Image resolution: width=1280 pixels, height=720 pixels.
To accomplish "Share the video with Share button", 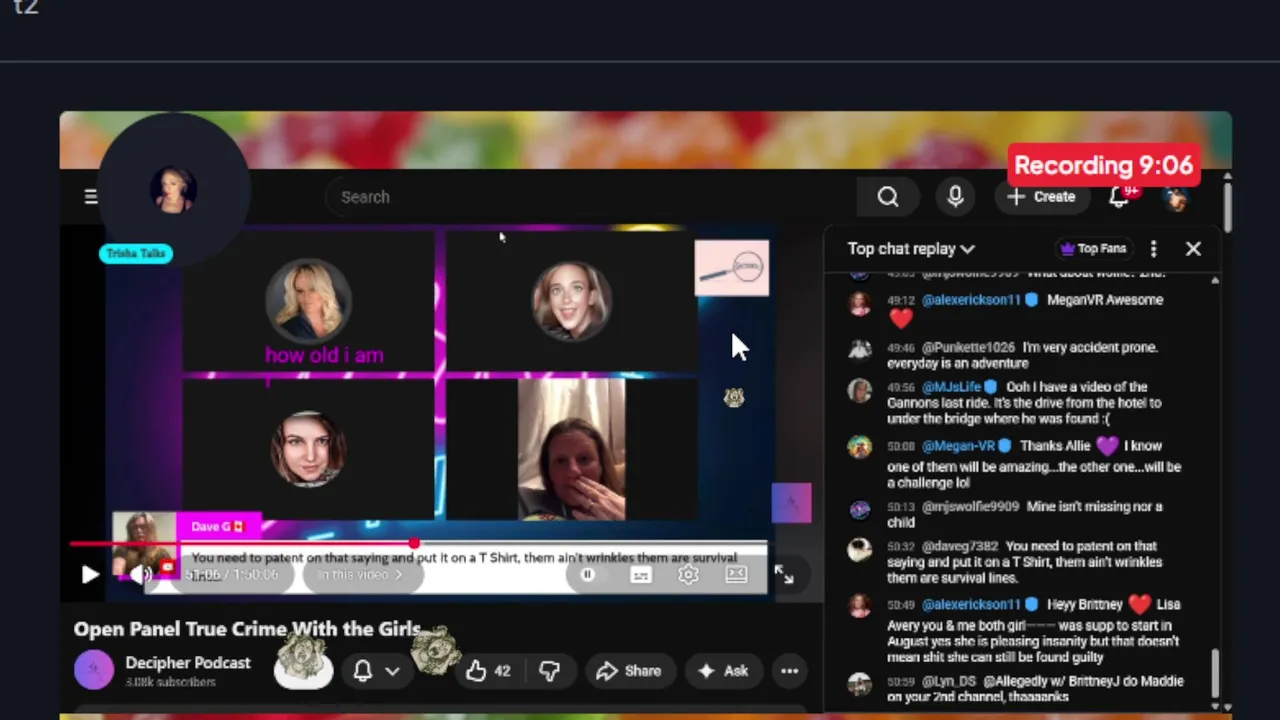I will point(629,671).
